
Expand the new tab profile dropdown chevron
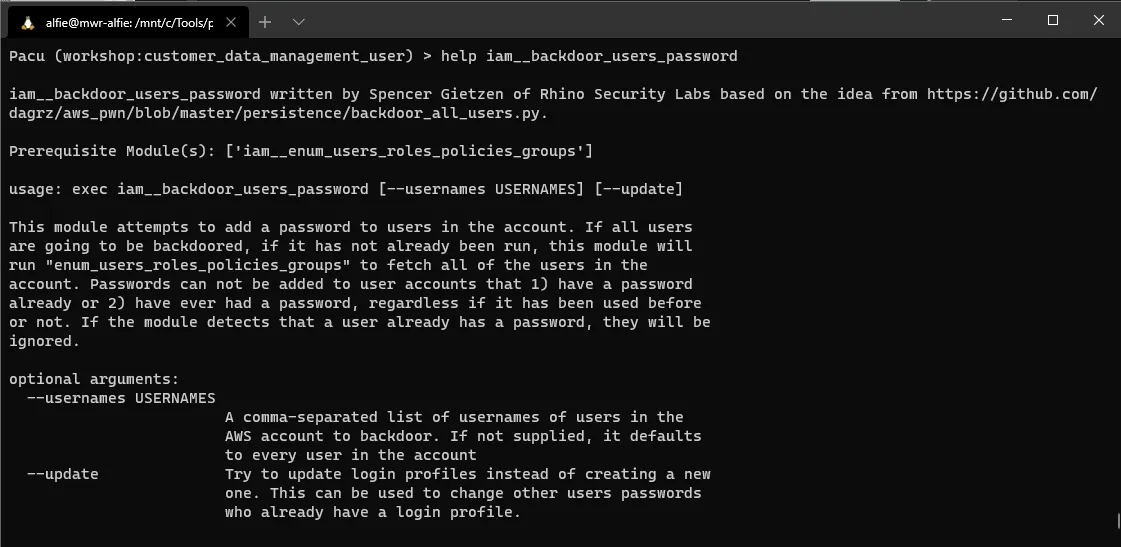(299, 22)
